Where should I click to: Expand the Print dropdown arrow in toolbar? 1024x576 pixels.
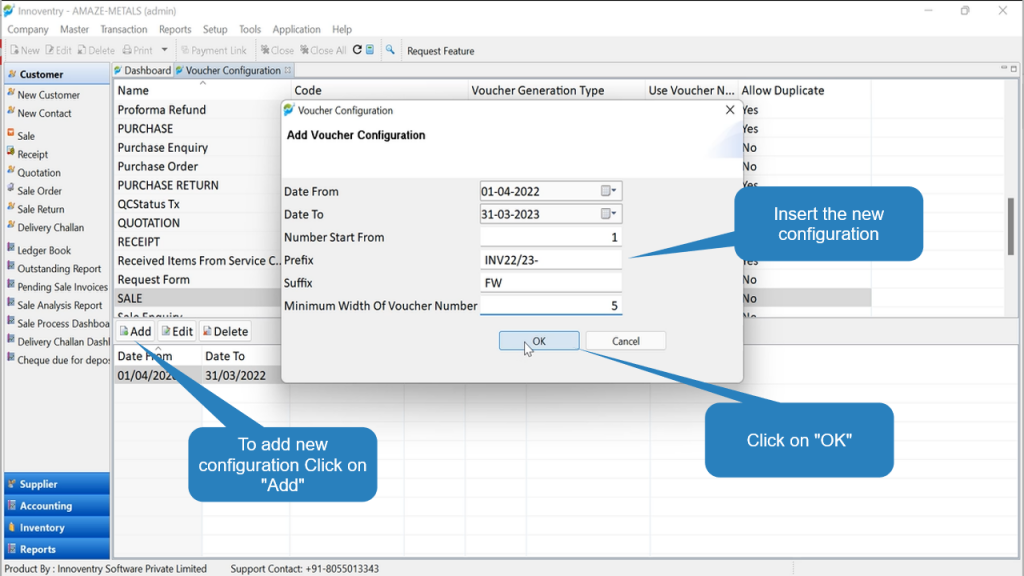coord(165,50)
